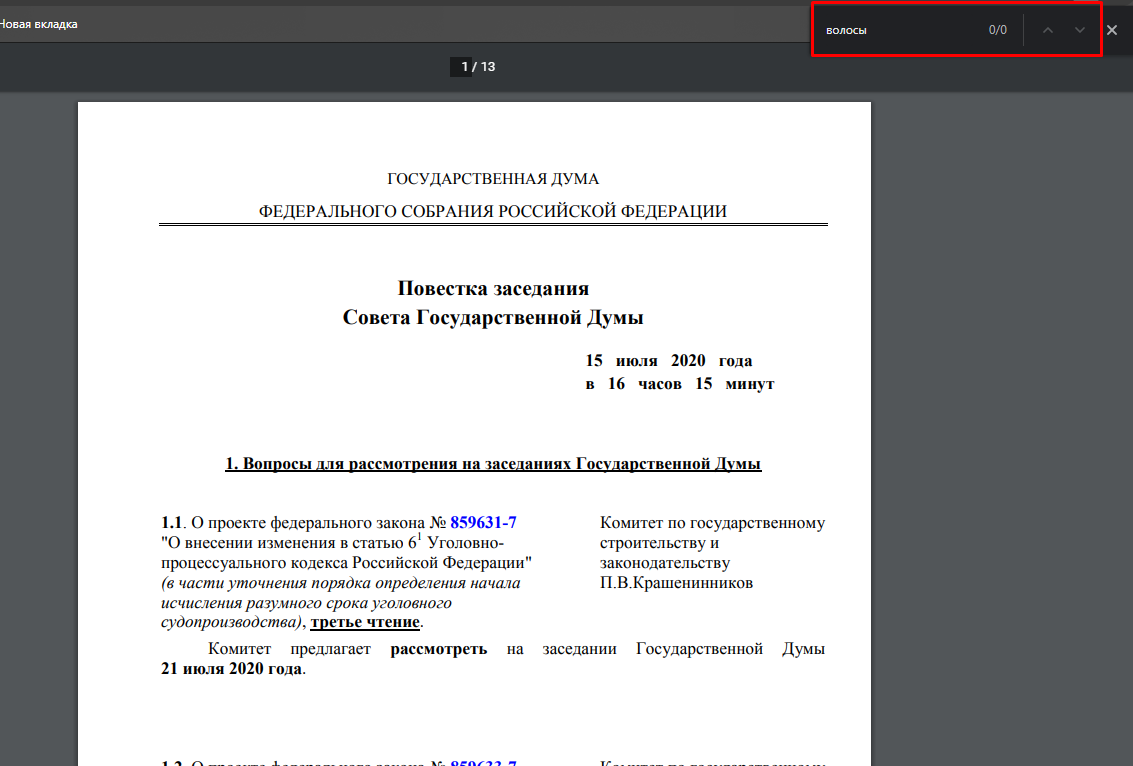Select the "Новая вкладка" tab title

(x=38, y=25)
